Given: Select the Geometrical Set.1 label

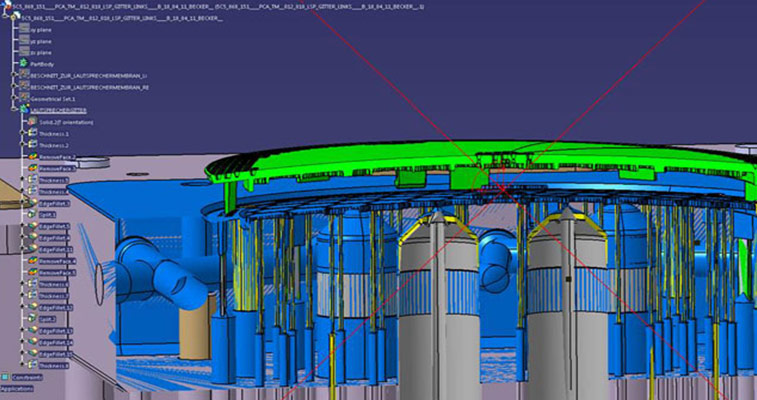Looking at the screenshot, I should (53, 99).
